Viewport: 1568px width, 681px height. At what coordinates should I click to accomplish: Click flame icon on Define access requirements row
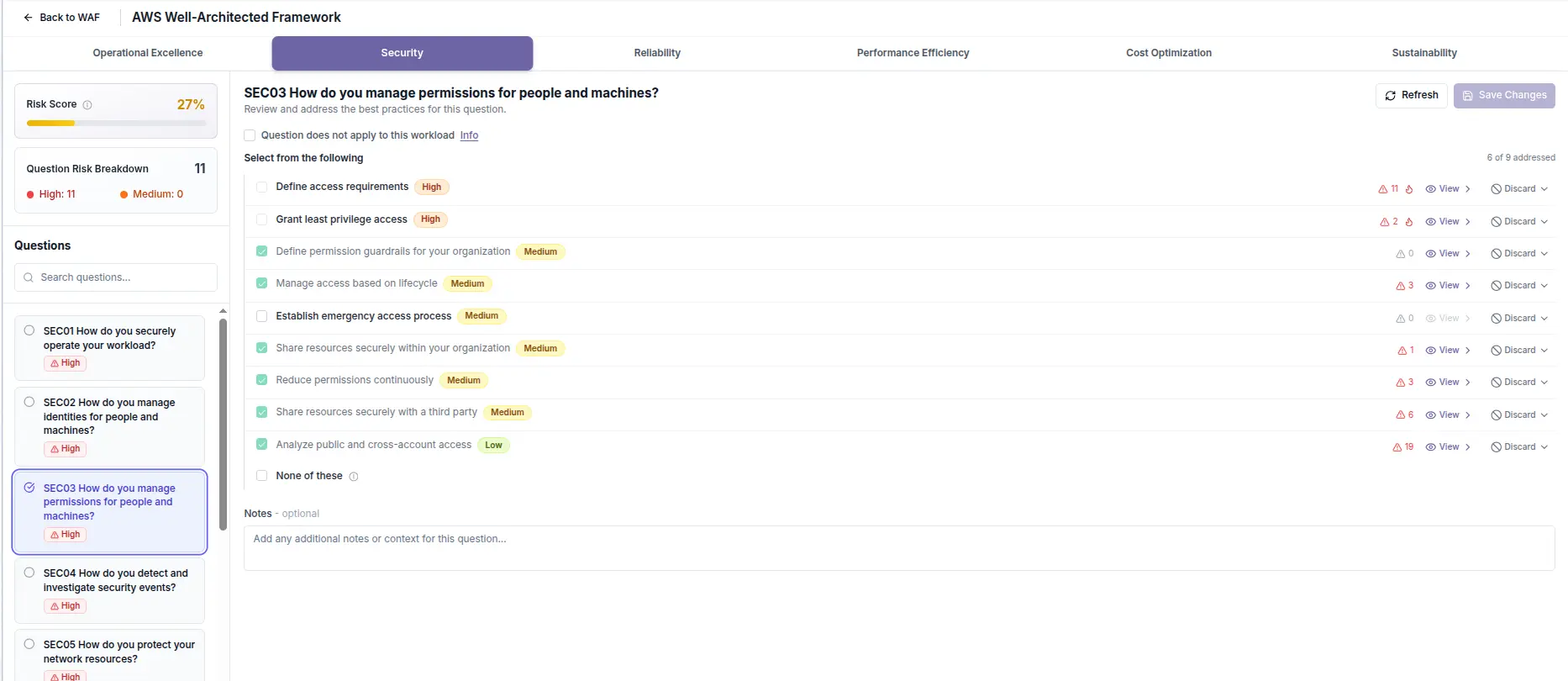click(x=1409, y=189)
